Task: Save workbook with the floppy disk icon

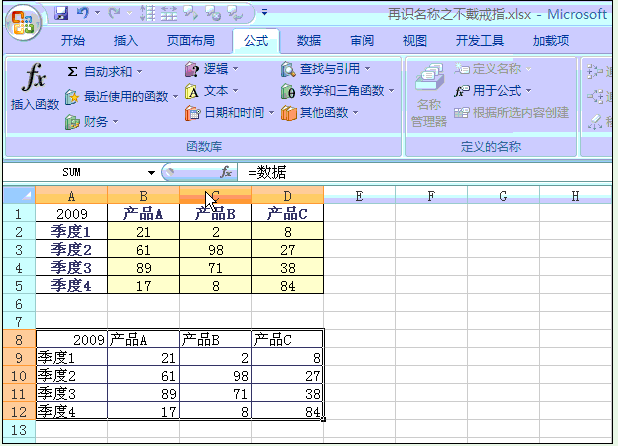Action: tap(61, 13)
